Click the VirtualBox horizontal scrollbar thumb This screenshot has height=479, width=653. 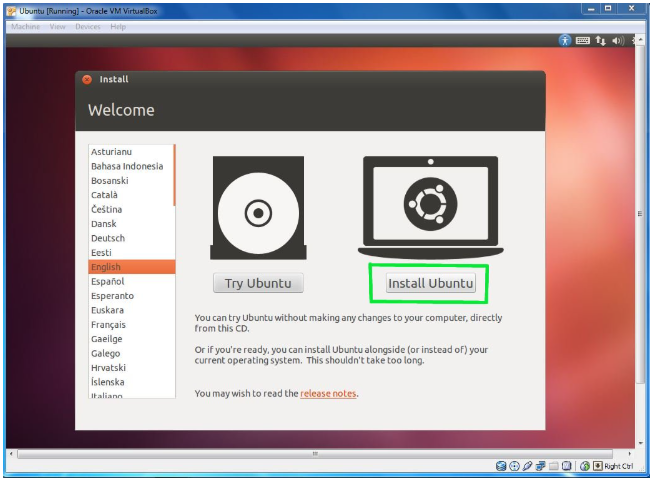point(315,454)
